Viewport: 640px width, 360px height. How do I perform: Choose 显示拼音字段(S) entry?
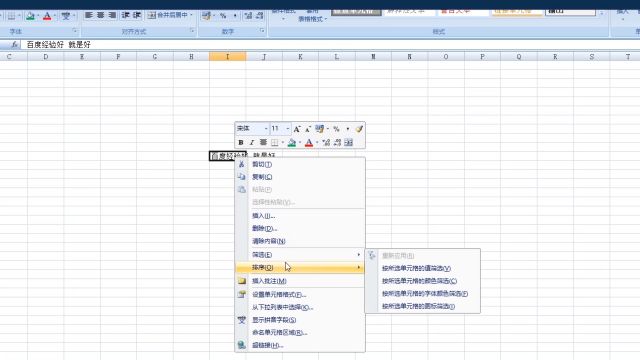pyautogui.click(x=300, y=320)
